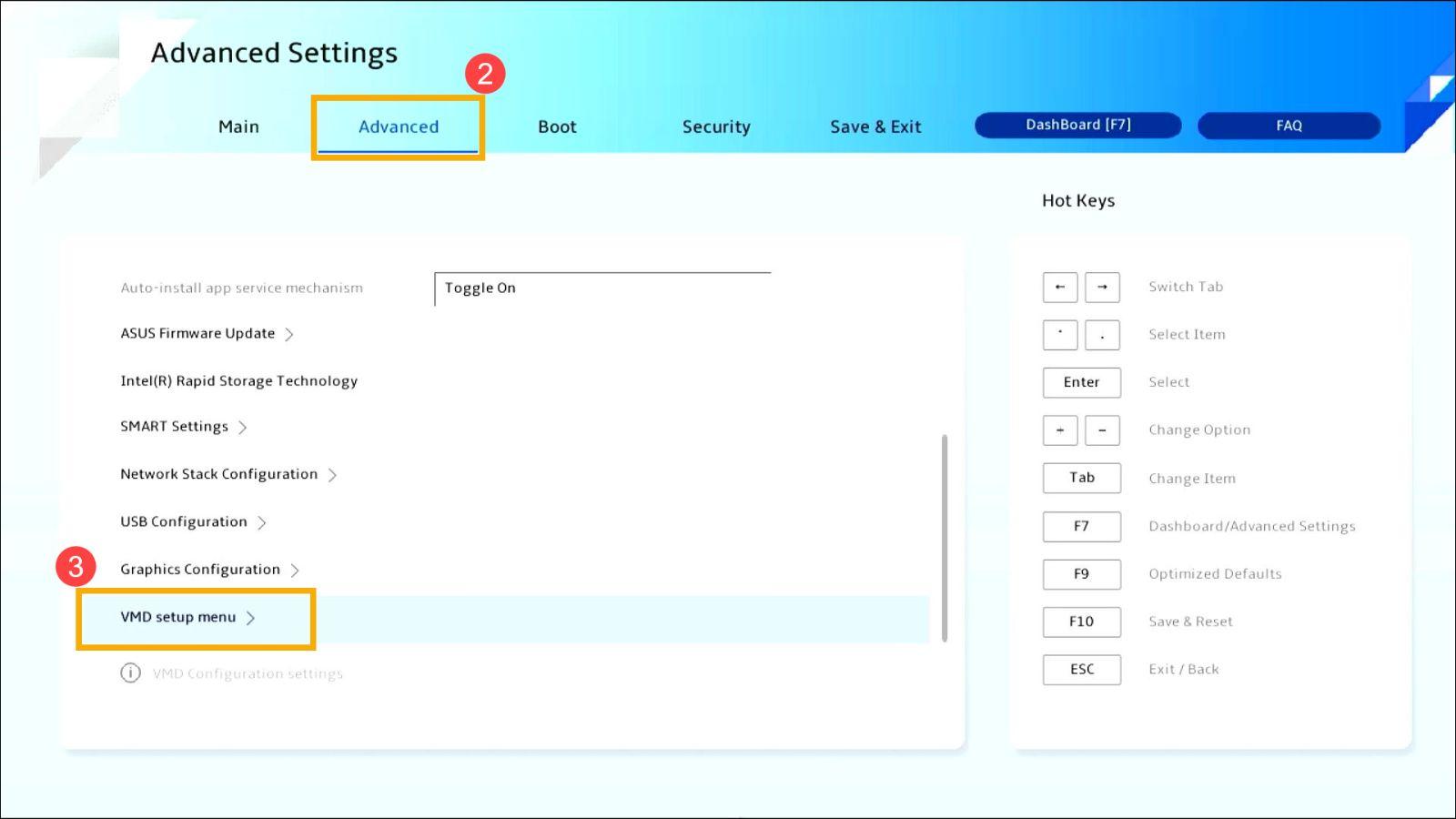Click the F7 hot key
Image resolution: width=1456 pixels, height=819 pixels.
pos(1081,526)
